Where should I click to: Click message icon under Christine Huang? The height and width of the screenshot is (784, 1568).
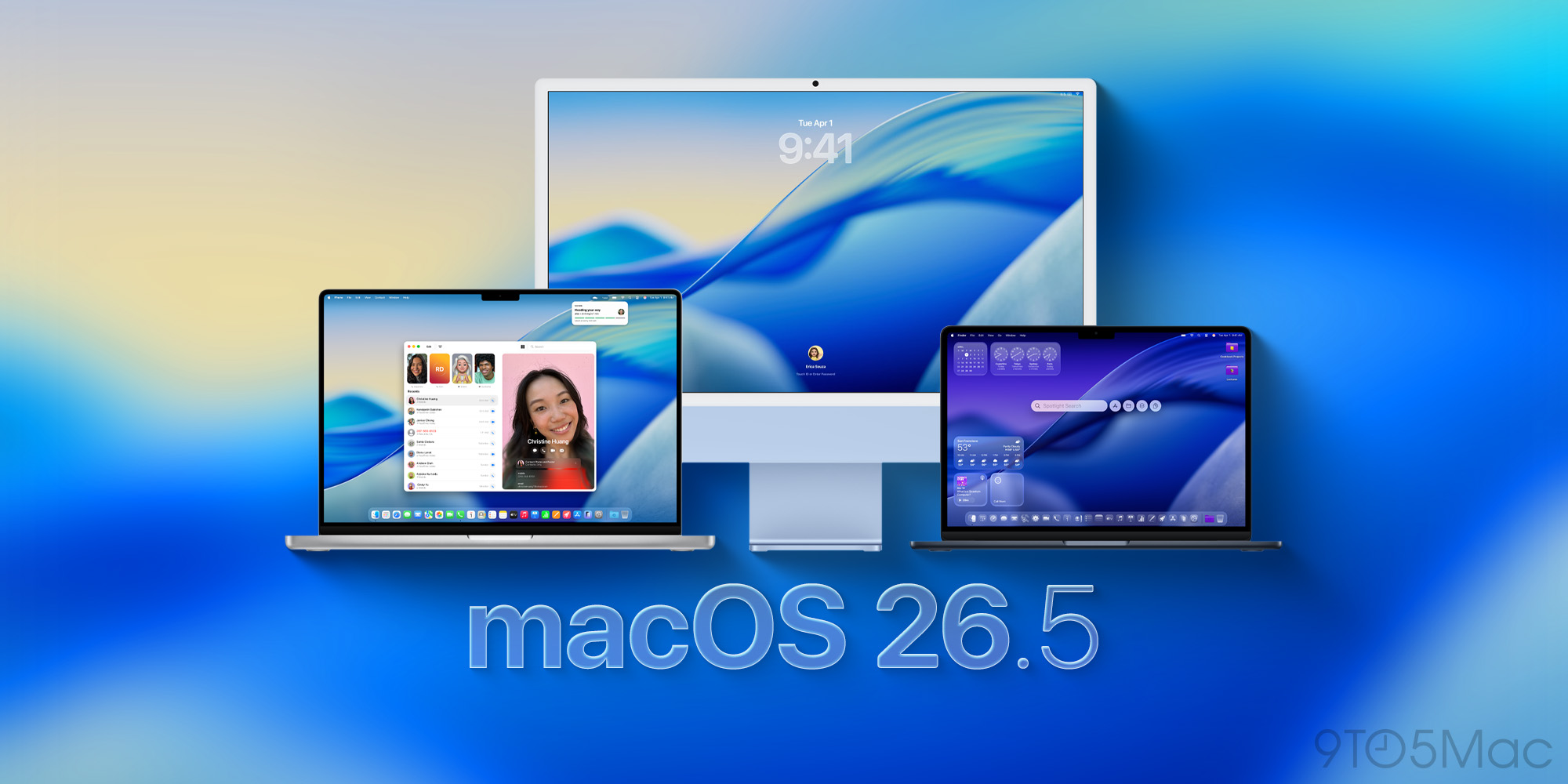coord(535,451)
